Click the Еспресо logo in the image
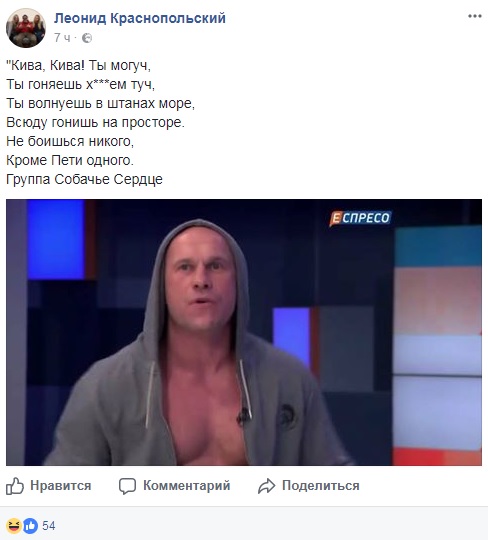This screenshot has height=540, width=488. [360, 218]
